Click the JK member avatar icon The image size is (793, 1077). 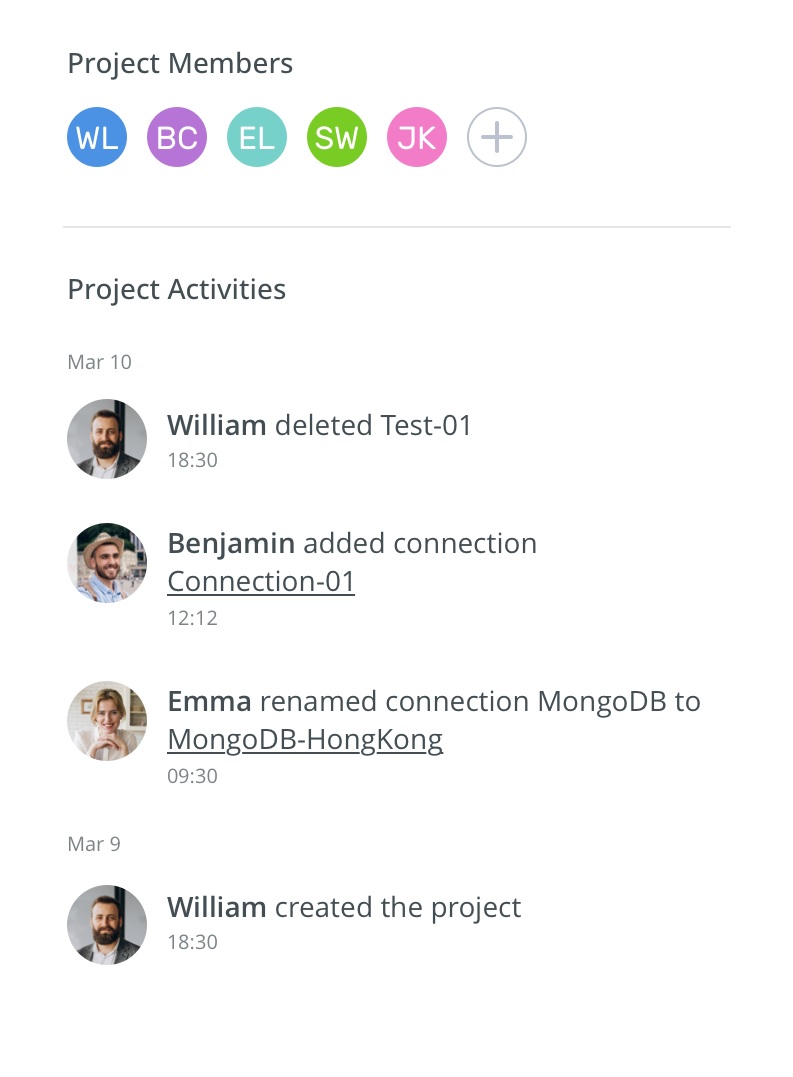click(x=416, y=137)
